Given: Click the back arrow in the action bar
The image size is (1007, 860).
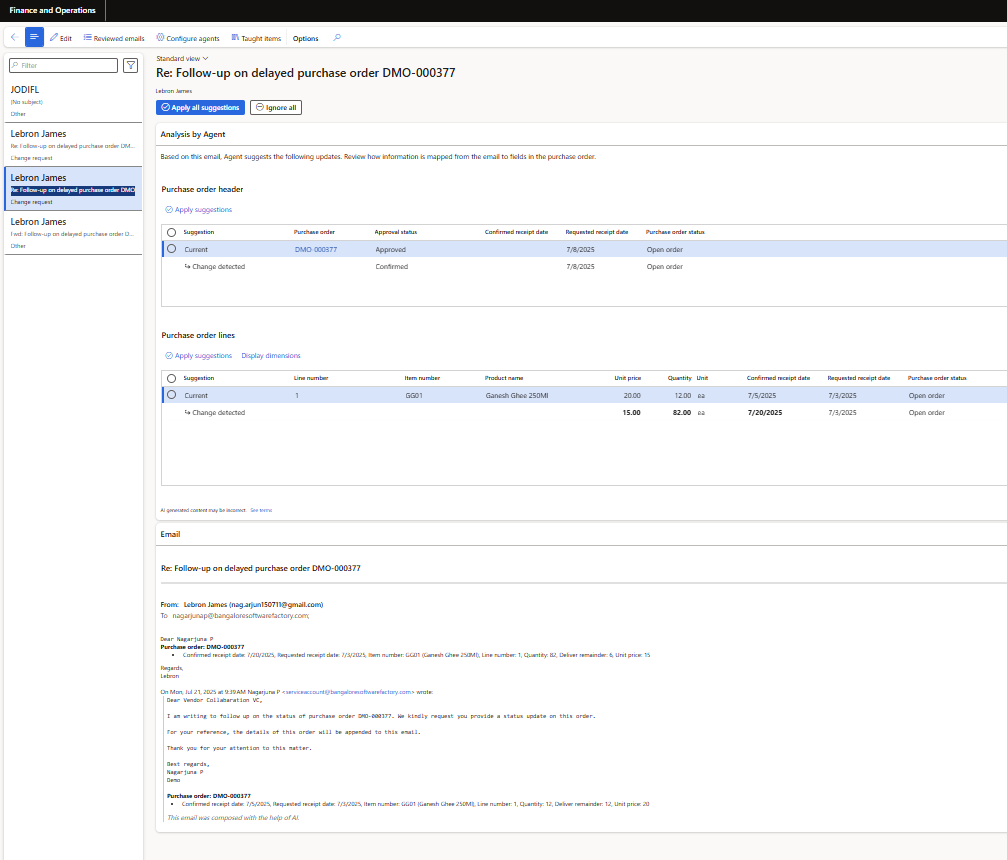Looking at the screenshot, I should coord(14,38).
